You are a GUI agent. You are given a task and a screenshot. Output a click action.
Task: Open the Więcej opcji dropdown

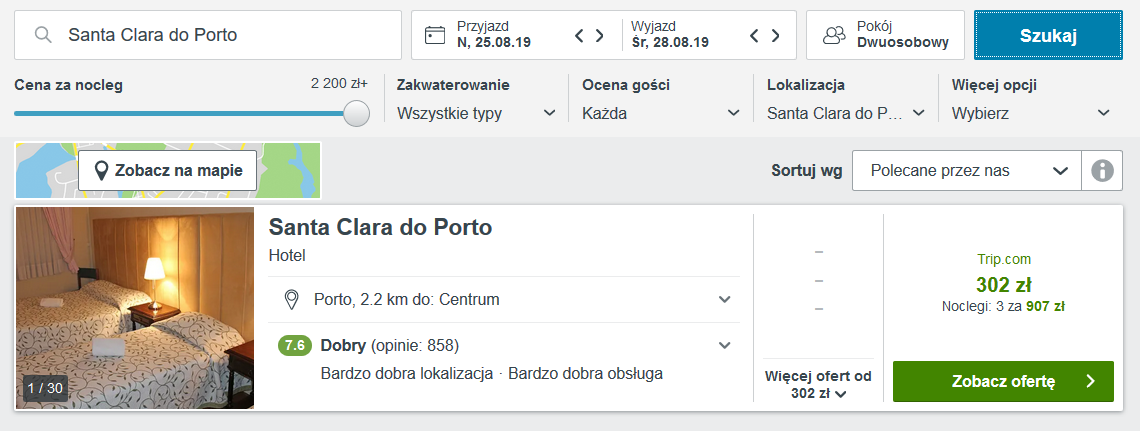coord(1032,113)
